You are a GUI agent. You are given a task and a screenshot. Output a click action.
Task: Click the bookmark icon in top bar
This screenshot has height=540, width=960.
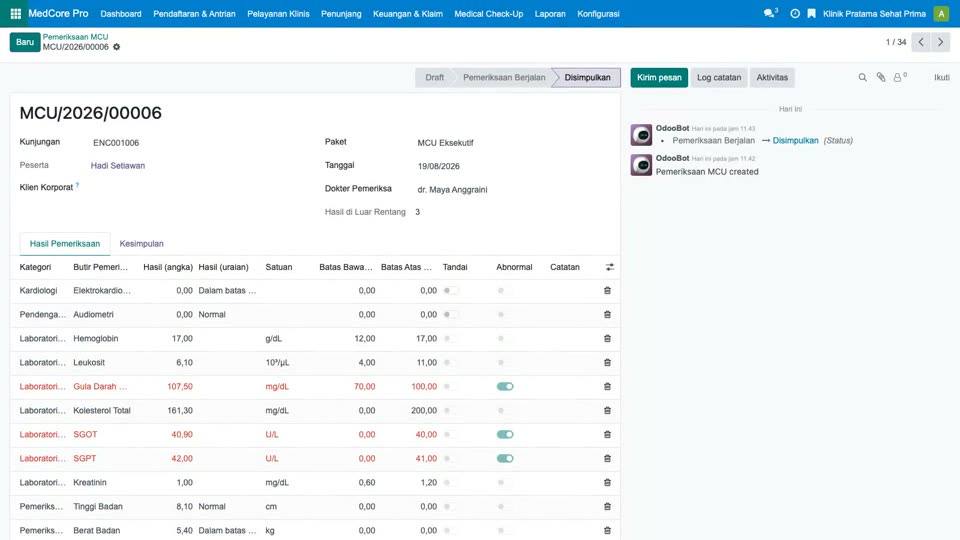pyautogui.click(x=811, y=13)
